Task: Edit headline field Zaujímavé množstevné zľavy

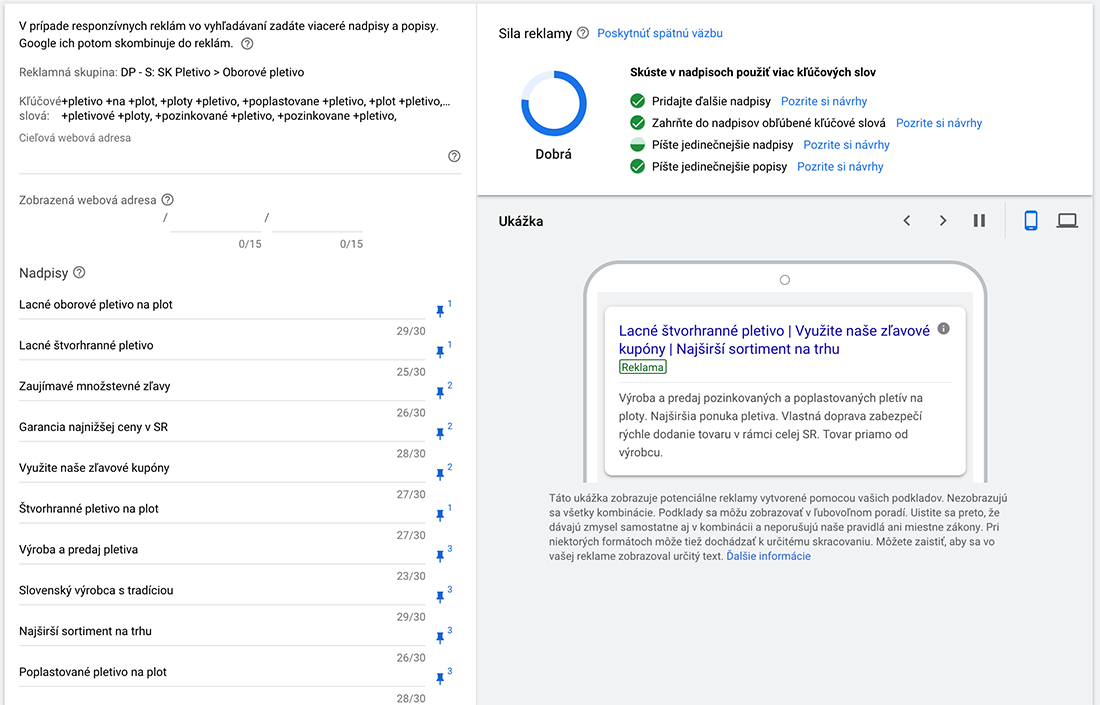Action: point(222,387)
